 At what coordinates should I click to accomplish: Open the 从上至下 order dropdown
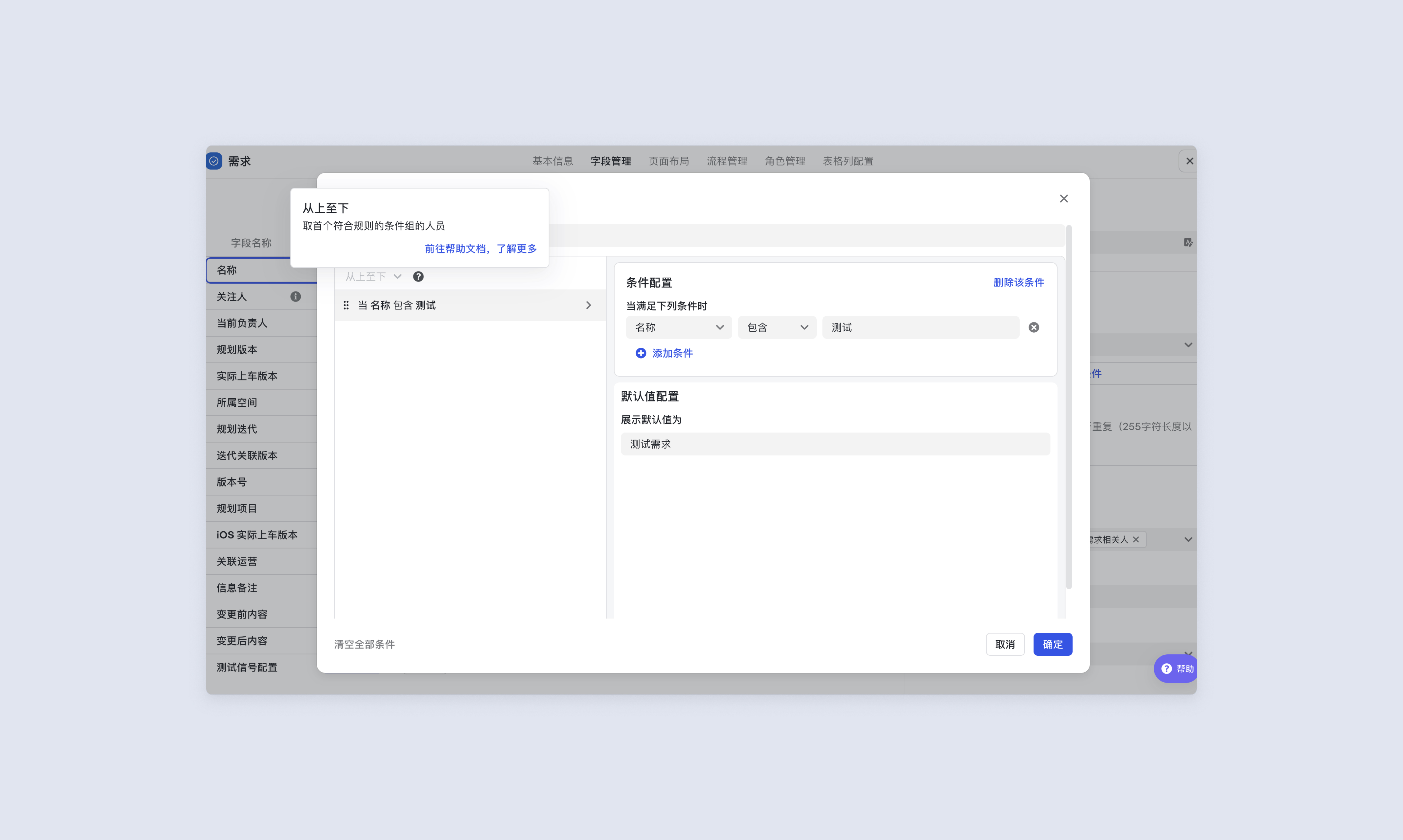pos(374,277)
